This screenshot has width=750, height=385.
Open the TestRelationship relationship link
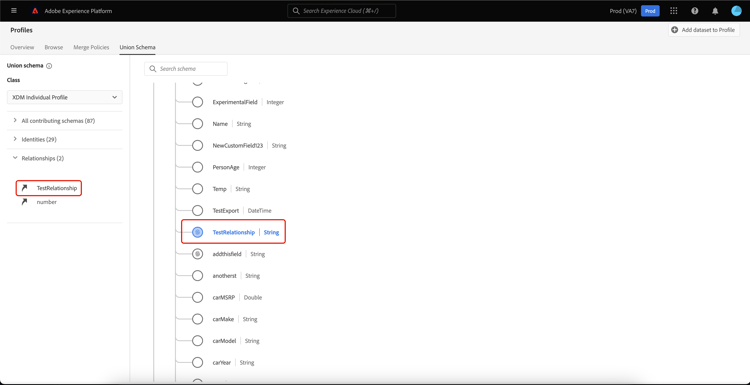(57, 188)
